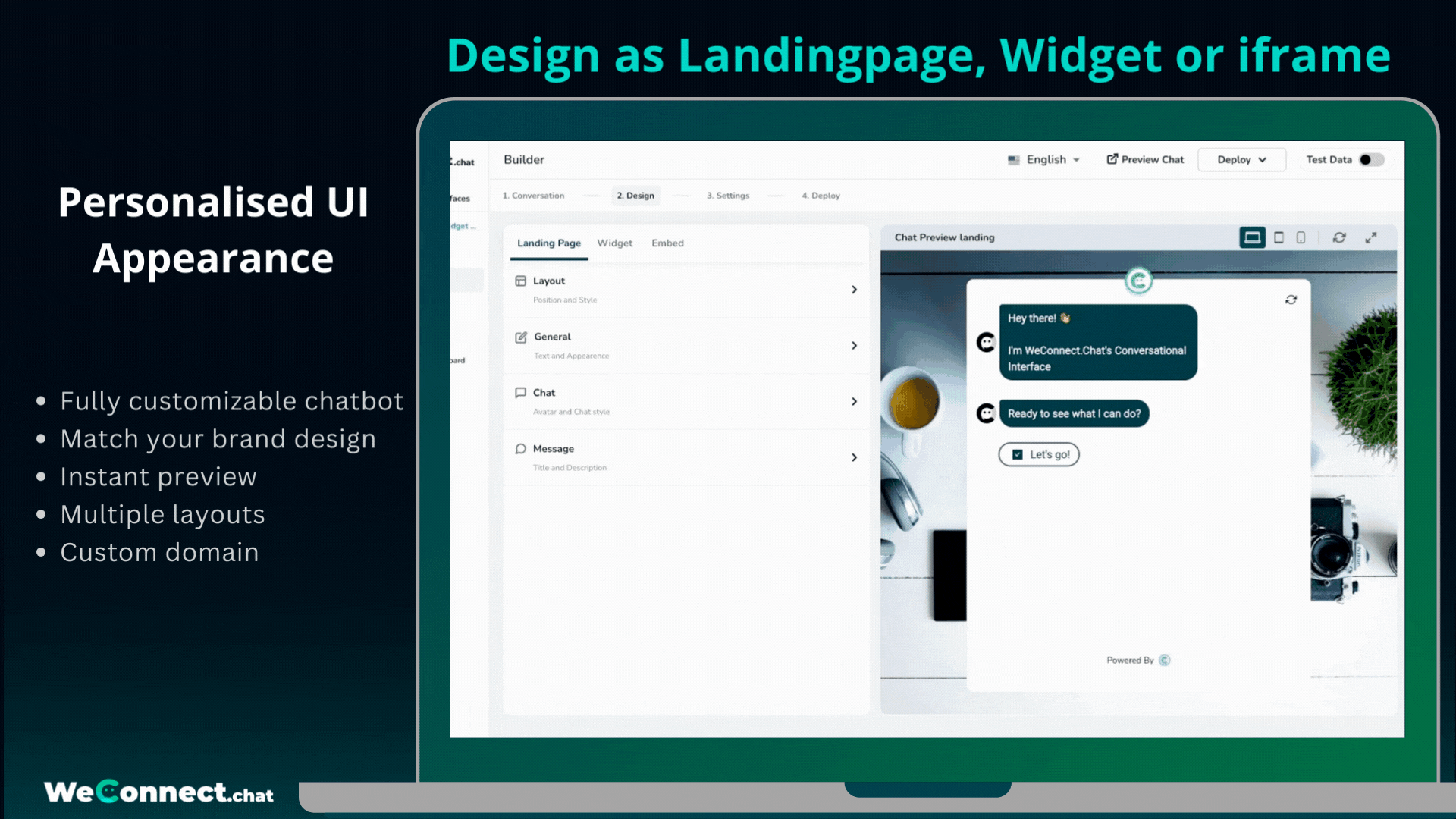1456x819 pixels.
Task: Open the Deploy dropdown button
Action: click(1241, 160)
